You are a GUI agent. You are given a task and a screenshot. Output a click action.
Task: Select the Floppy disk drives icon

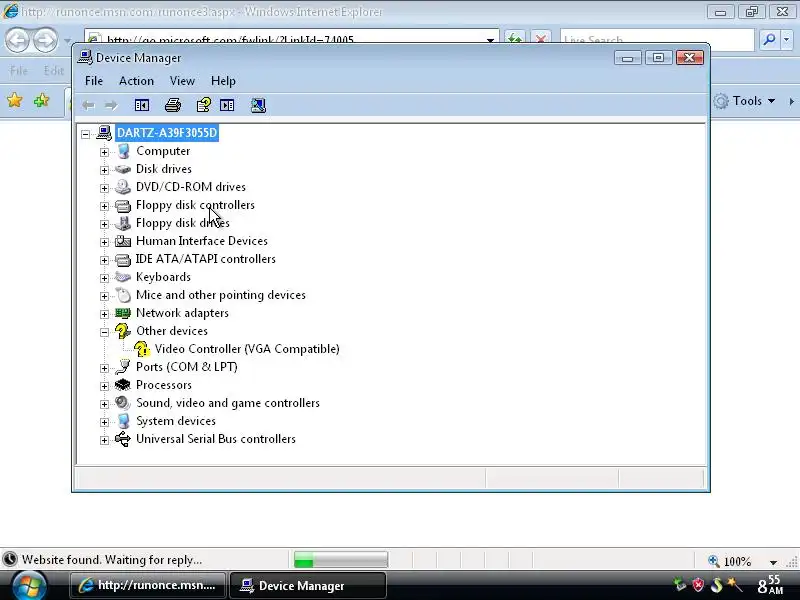pos(123,223)
